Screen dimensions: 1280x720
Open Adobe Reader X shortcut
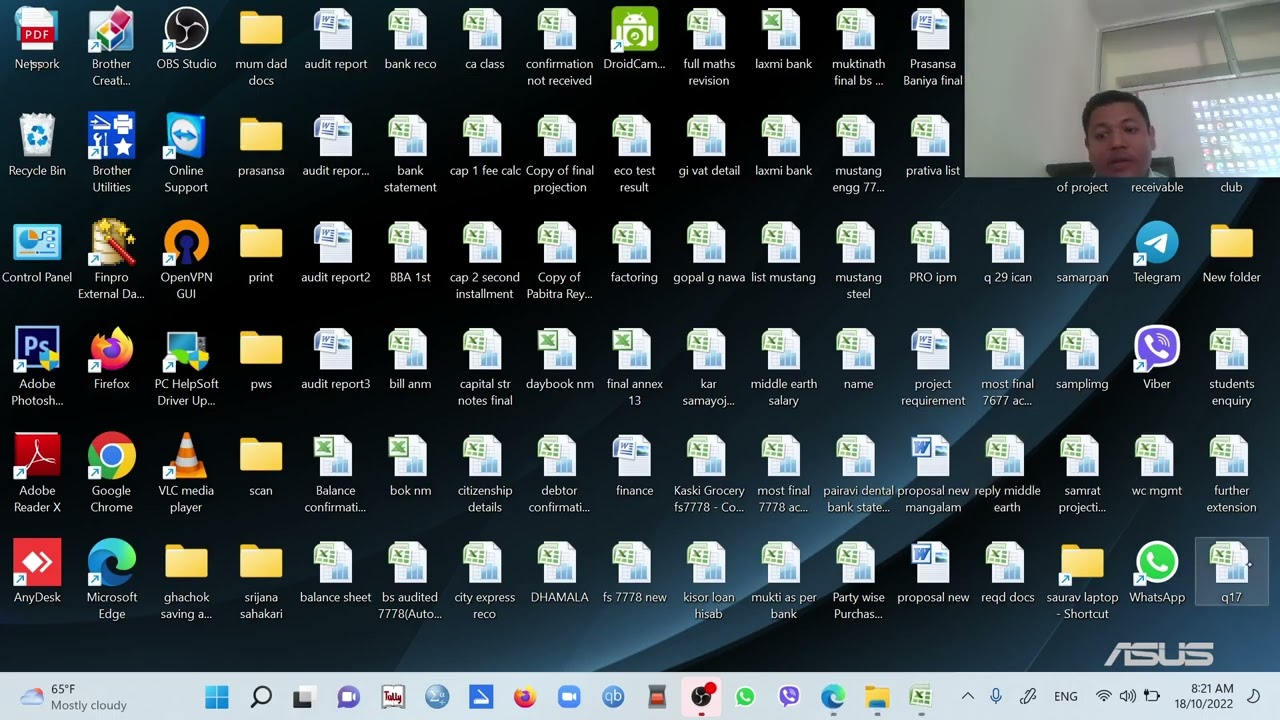point(37,474)
